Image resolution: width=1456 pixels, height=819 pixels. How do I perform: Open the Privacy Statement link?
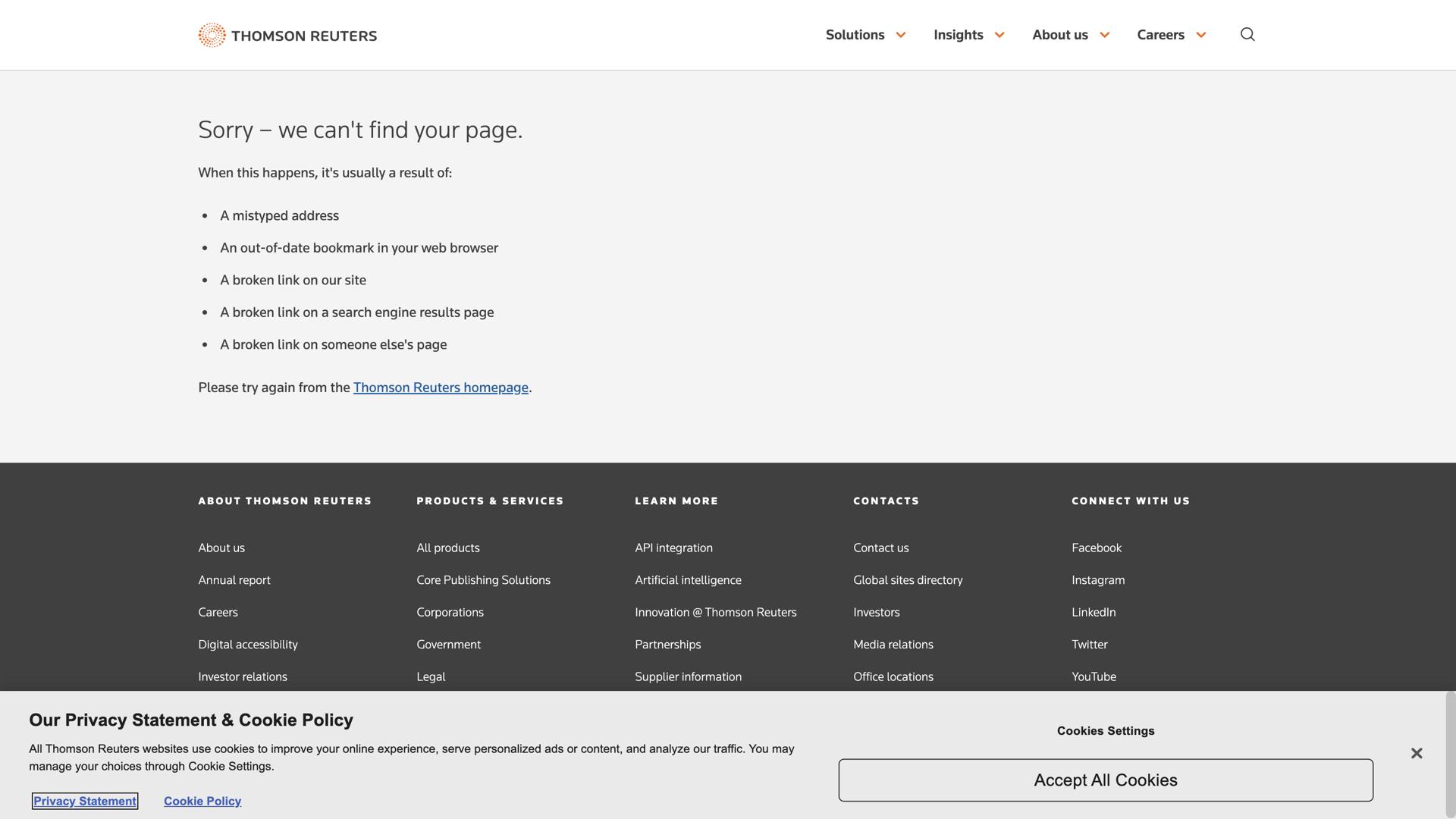85,801
